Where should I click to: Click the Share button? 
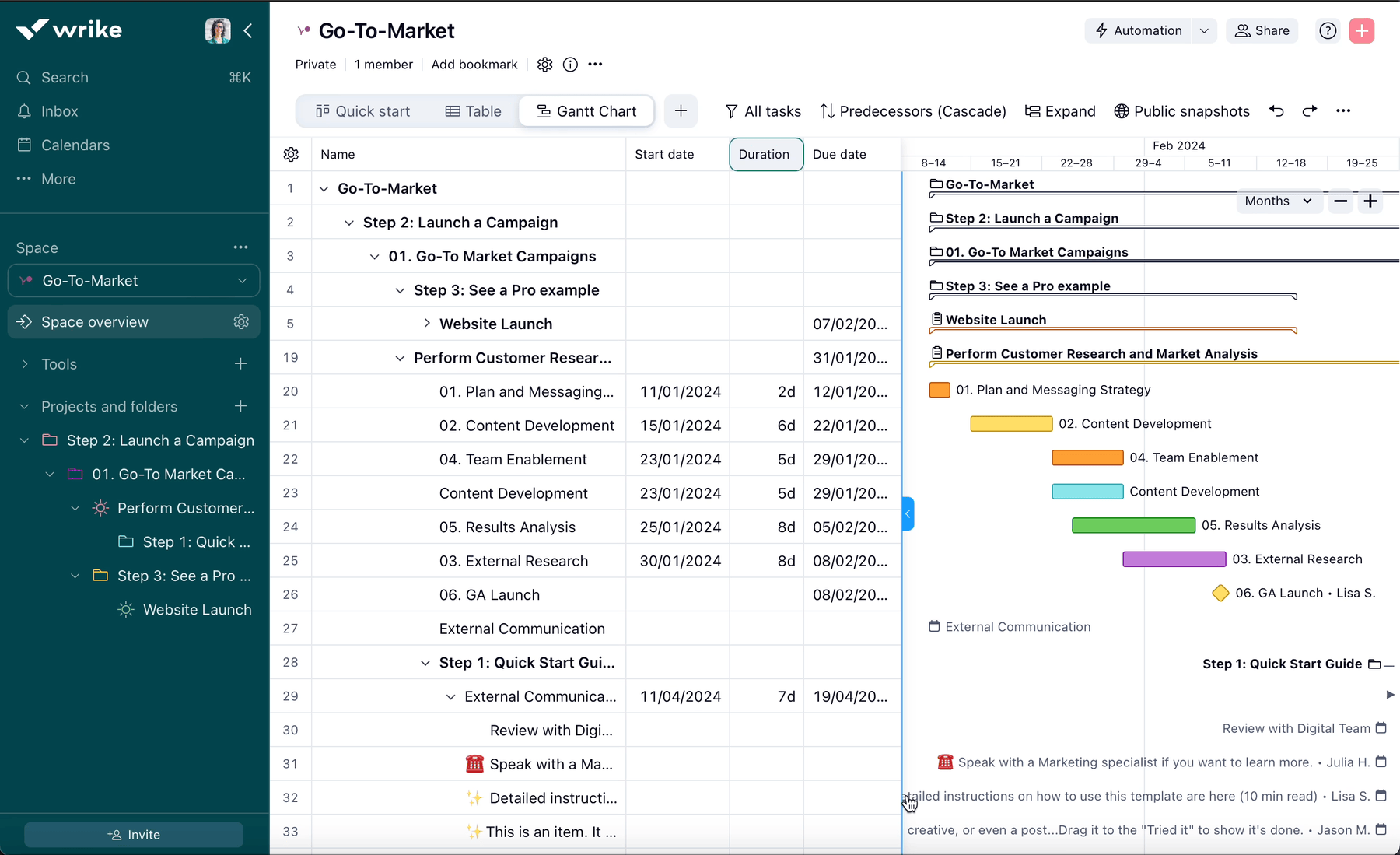pyautogui.click(x=1262, y=30)
